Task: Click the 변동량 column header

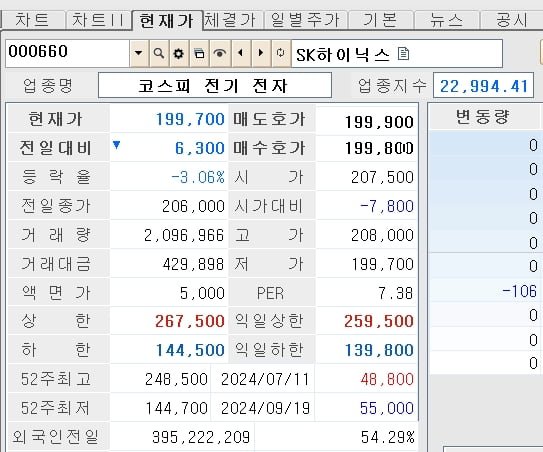Action: pos(483,117)
